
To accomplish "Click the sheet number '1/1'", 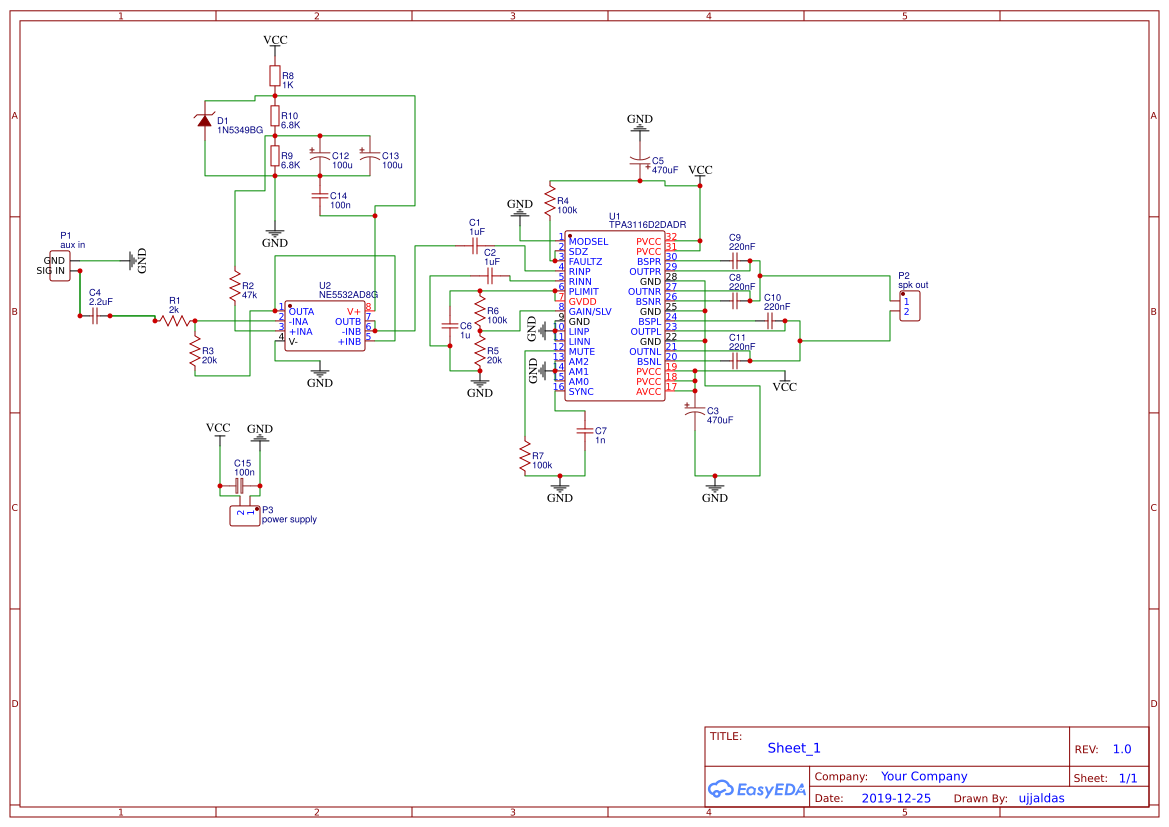I will click(1128, 778).
